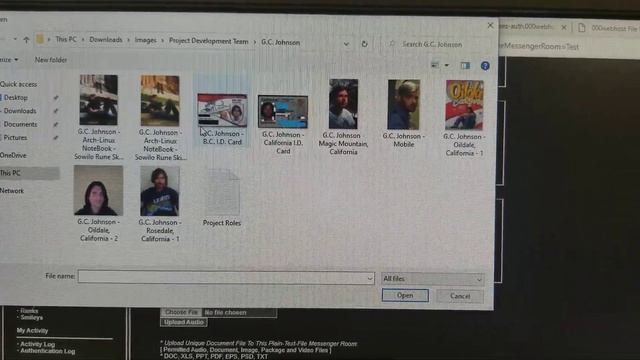This screenshot has width=640, height=360.
Task: Select the Project Roles file icon
Action: click(222, 192)
